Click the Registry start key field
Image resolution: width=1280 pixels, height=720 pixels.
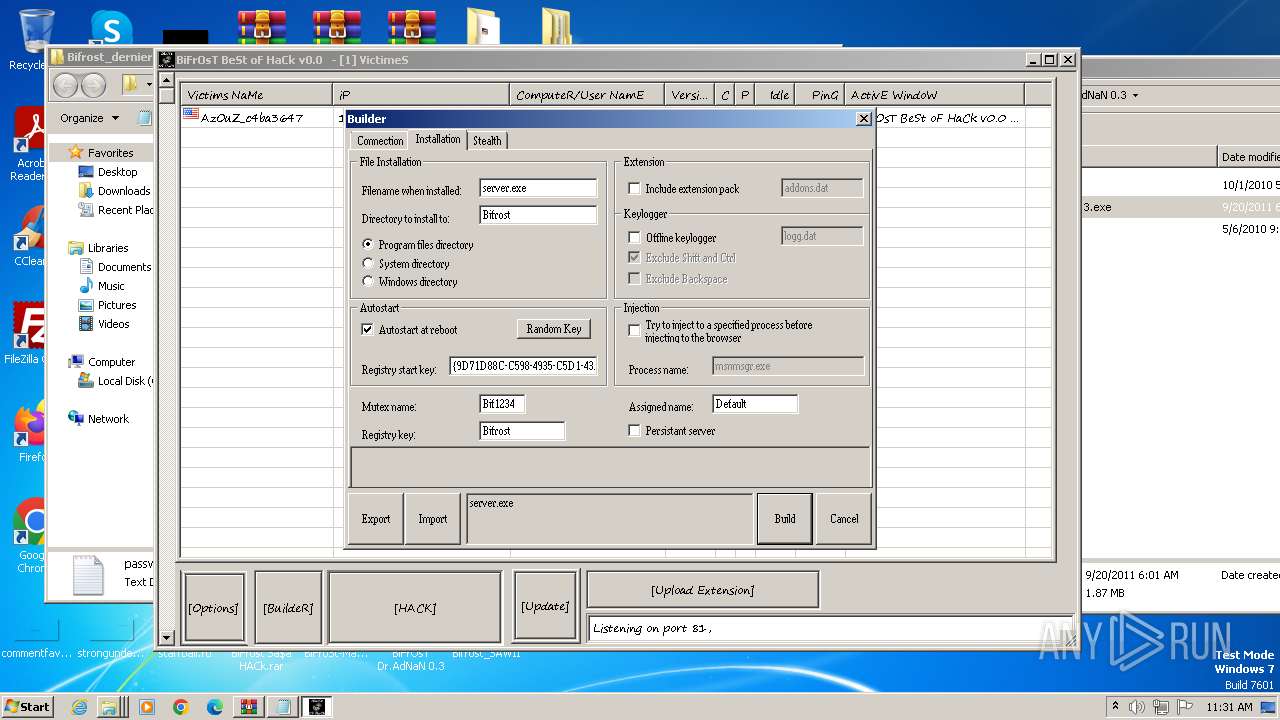[524, 366]
